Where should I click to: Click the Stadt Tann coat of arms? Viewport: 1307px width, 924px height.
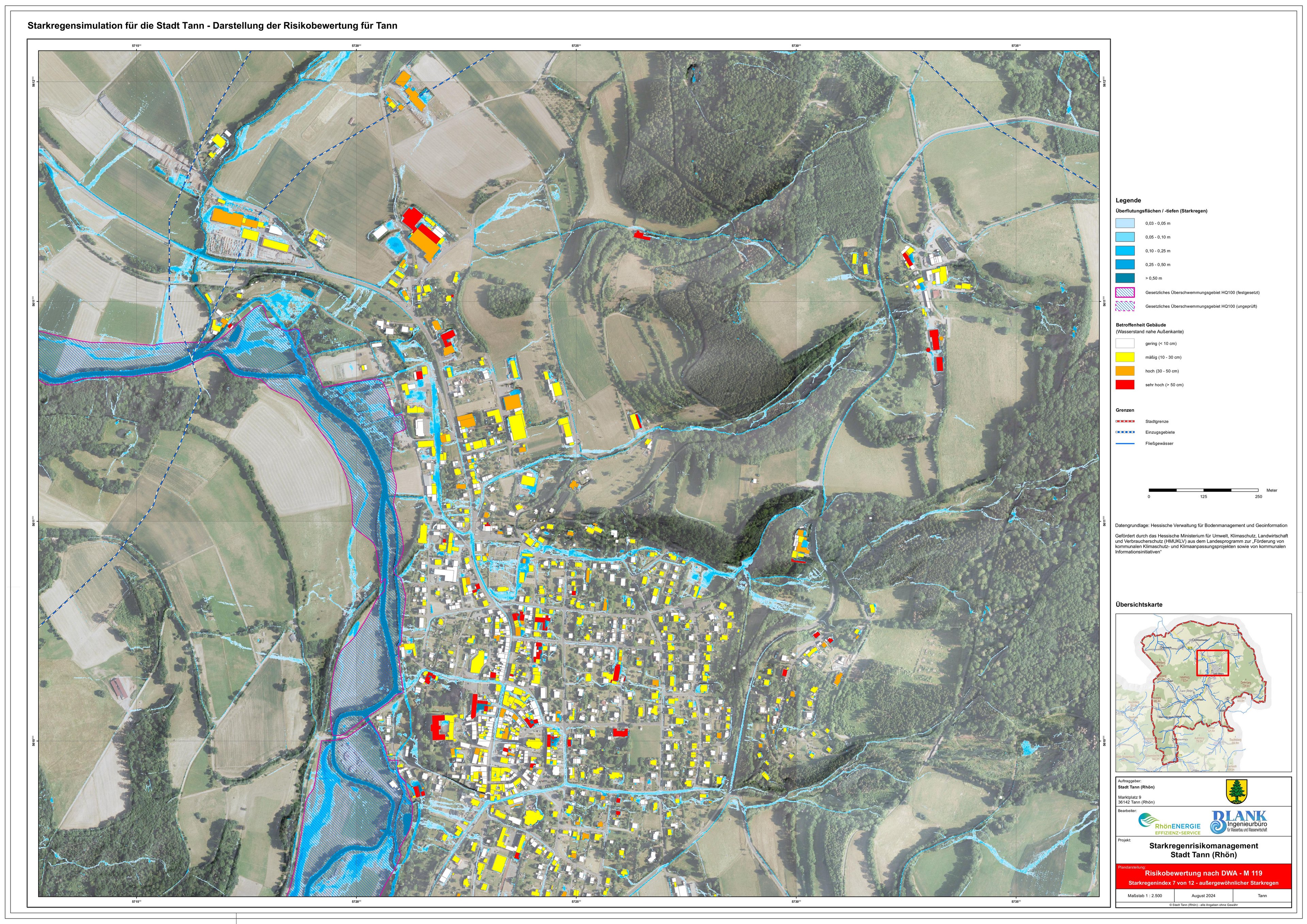click(x=1237, y=791)
